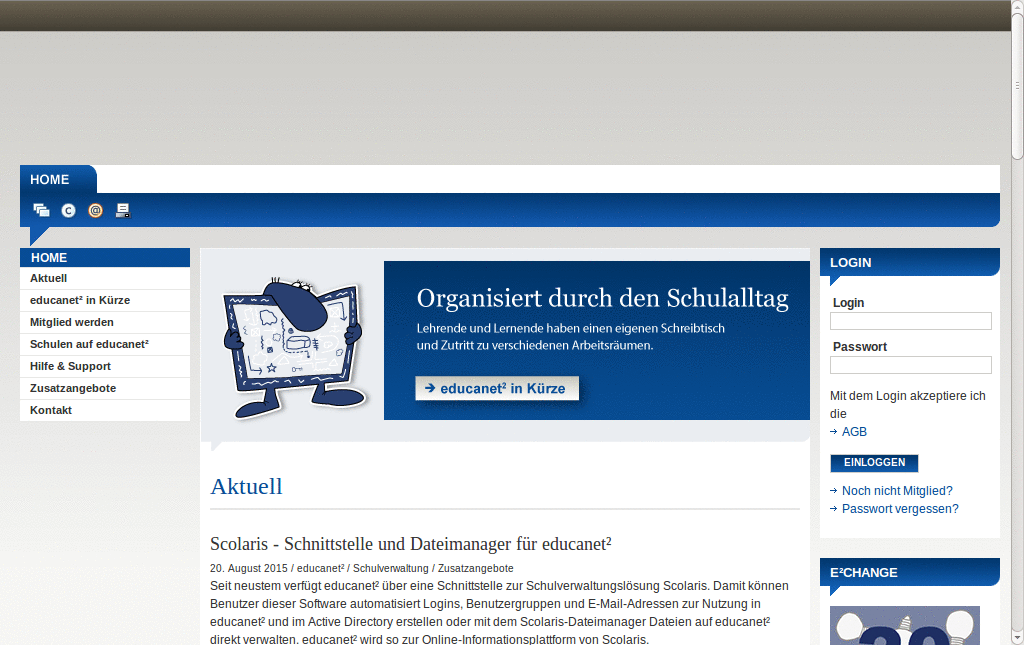
Task: Click the educanet² category tag under the article
Action: [x=321, y=569]
